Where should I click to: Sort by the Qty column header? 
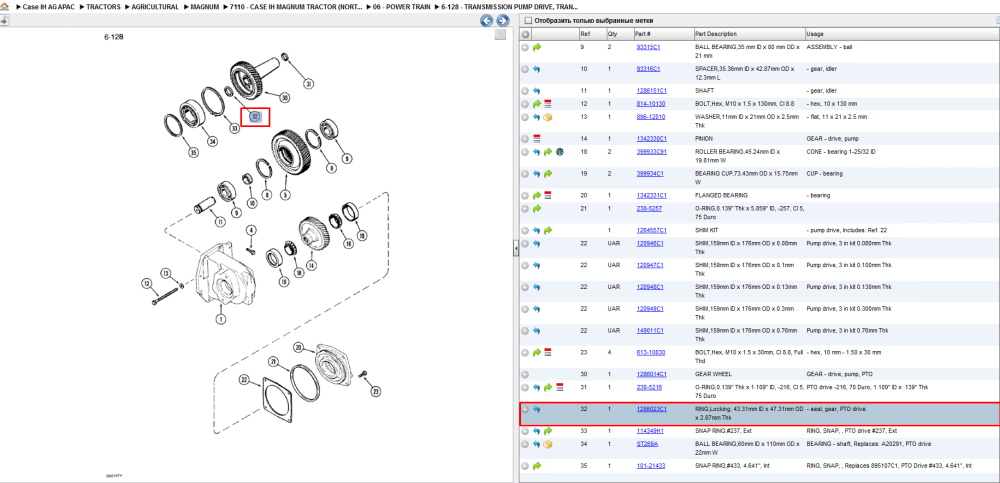[x=612, y=34]
